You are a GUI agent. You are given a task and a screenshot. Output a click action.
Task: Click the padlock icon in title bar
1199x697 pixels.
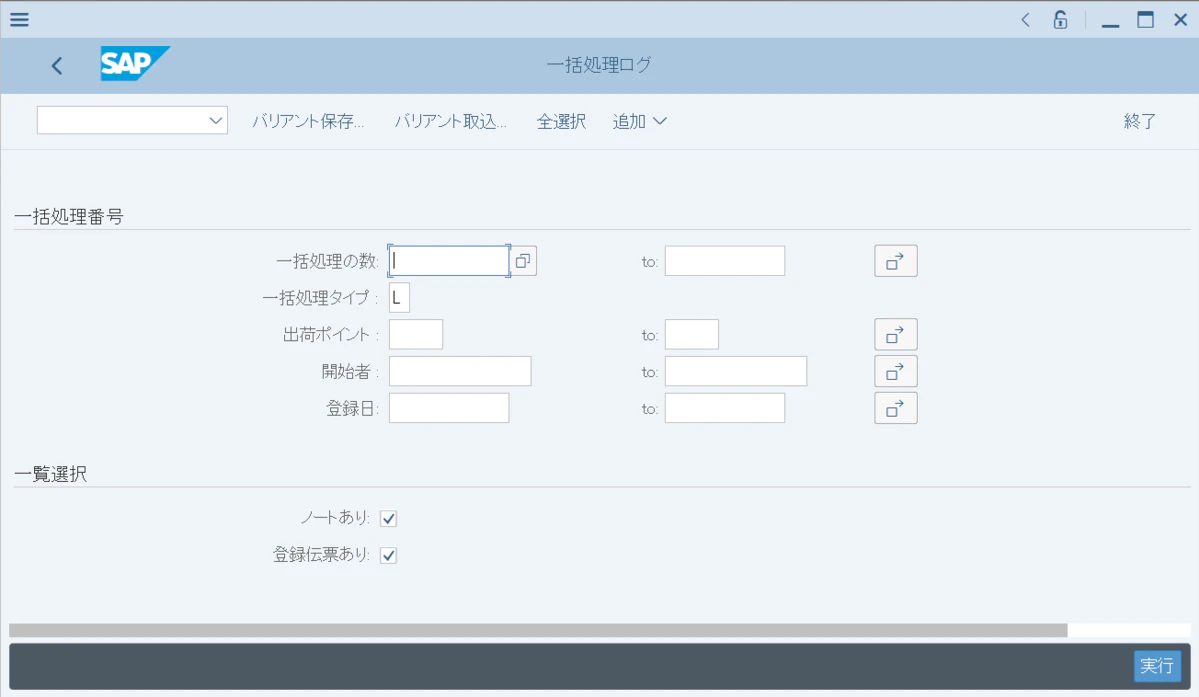1060,20
